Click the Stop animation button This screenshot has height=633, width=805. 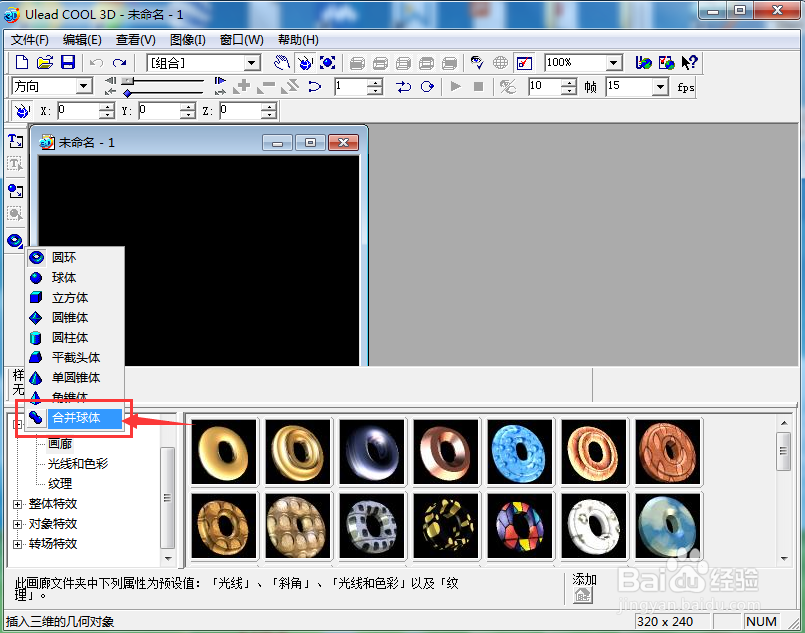coord(478,86)
